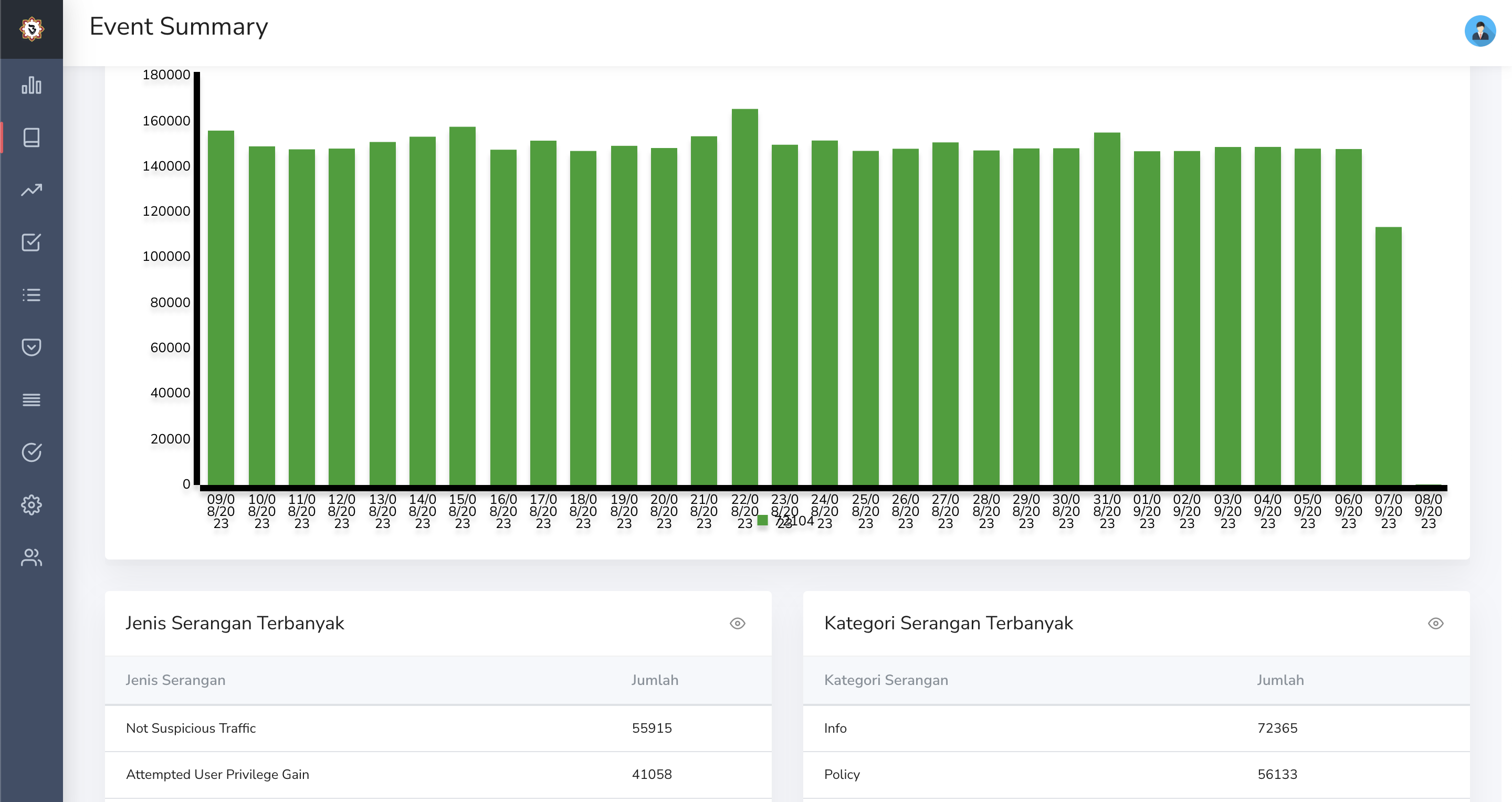Viewport: 1512px width, 802px height.
Task: Open the check circle sidebar icon
Action: pyautogui.click(x=31, y=452)
